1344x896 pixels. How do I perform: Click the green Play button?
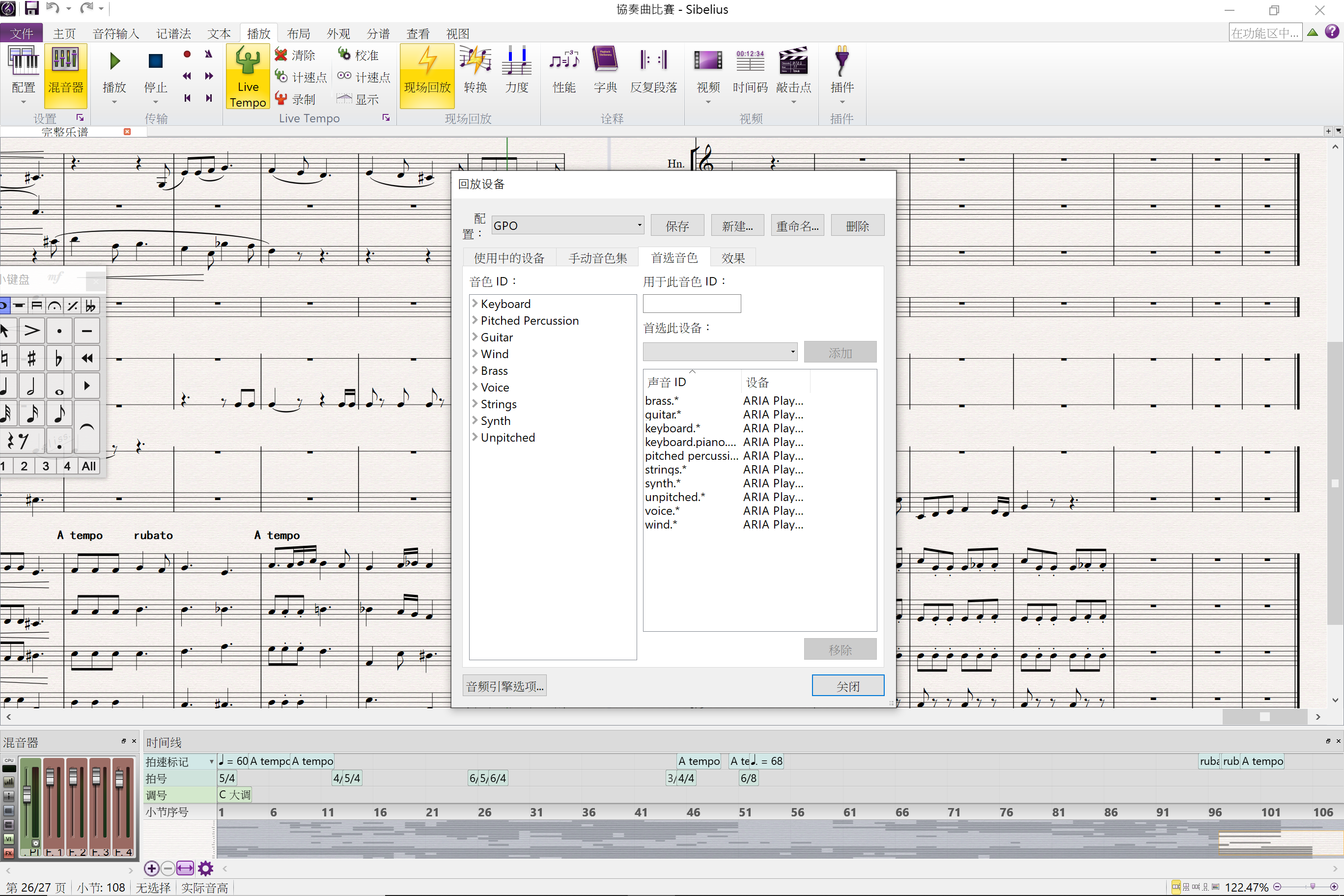(114, 61)
